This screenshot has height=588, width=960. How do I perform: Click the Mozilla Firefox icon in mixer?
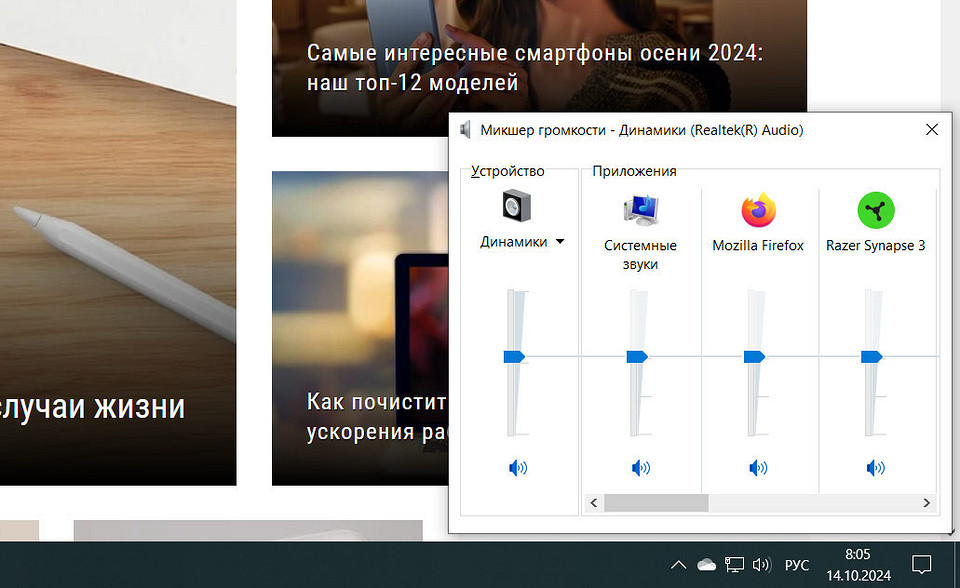(758, 212)
